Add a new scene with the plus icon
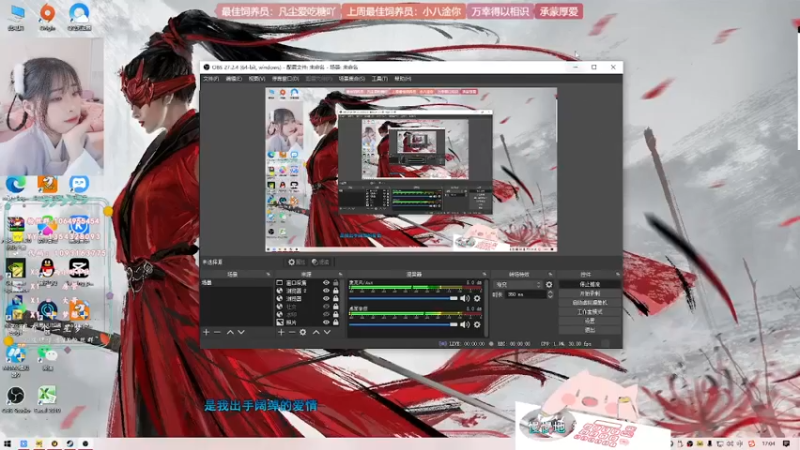The image size is (800, 450). pos(206,332)
